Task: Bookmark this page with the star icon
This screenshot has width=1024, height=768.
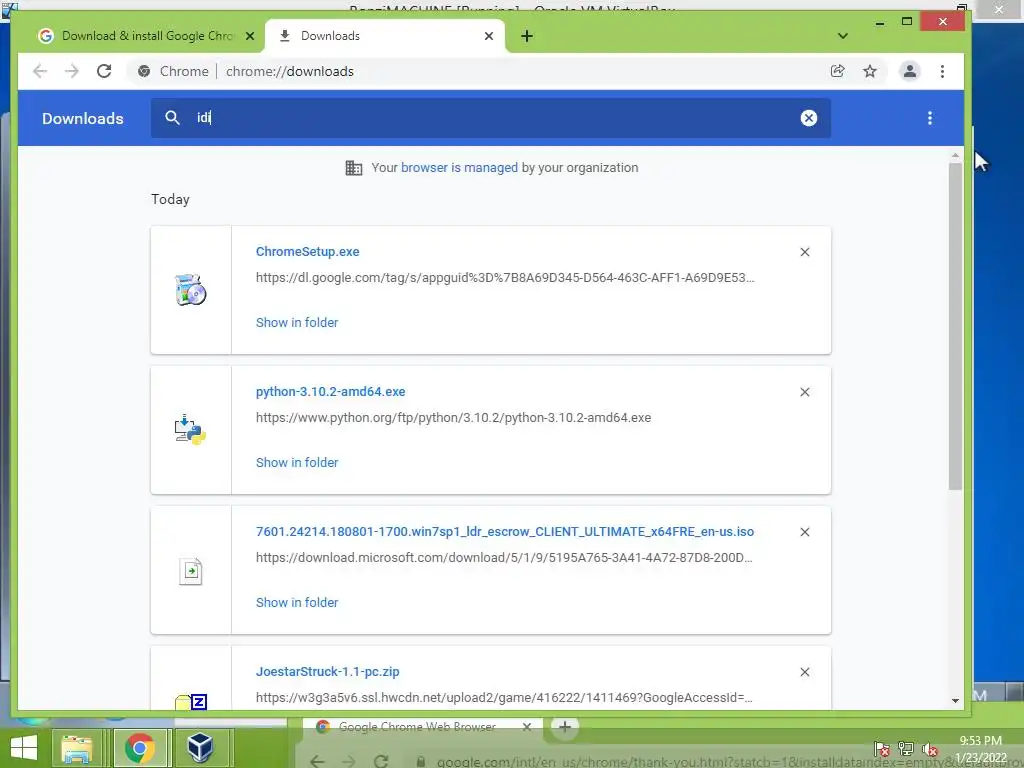Action: 870,71
